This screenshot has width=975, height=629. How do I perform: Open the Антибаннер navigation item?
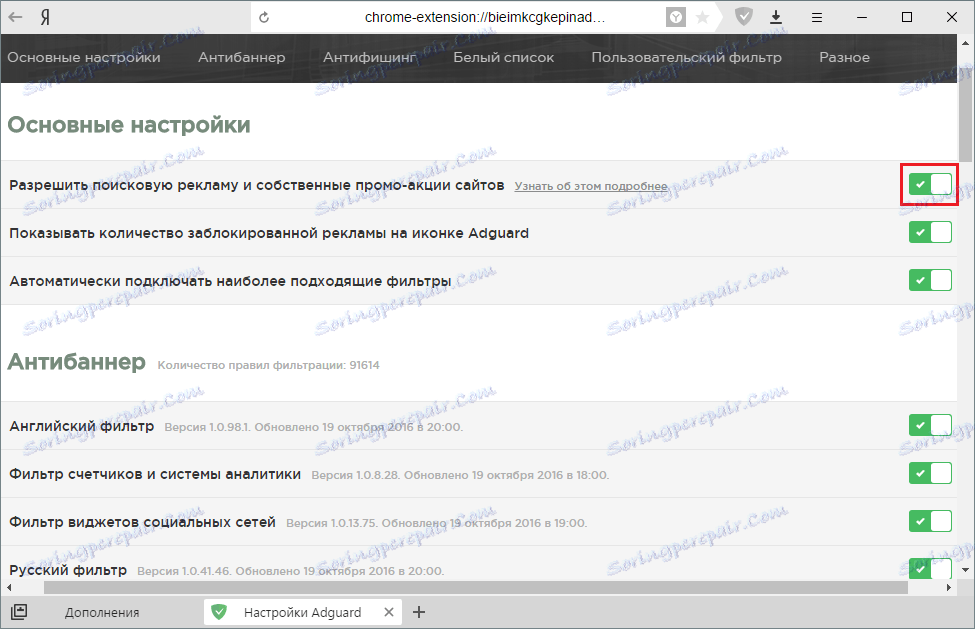[x=242, y=57]
